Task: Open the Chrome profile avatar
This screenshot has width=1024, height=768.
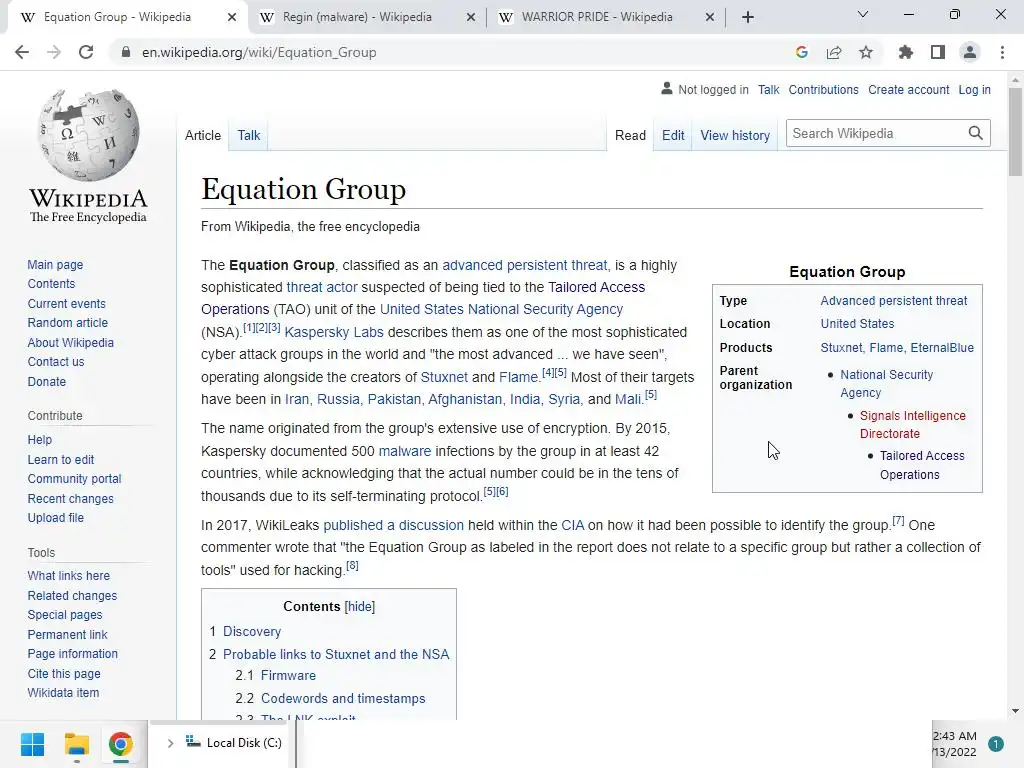Action: coord(970,52)
